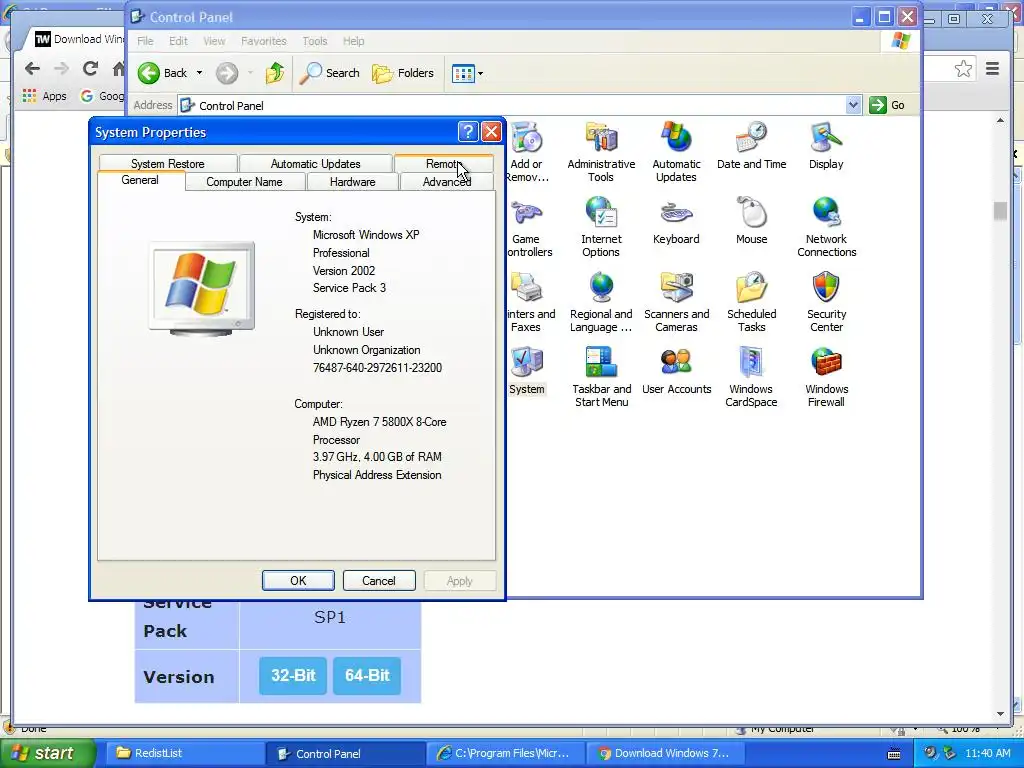Image resolution: width=1024 pixels, height=768 pixels.
Task: Open Taskbar and Start Menu icon
Action: pos(601,377)
